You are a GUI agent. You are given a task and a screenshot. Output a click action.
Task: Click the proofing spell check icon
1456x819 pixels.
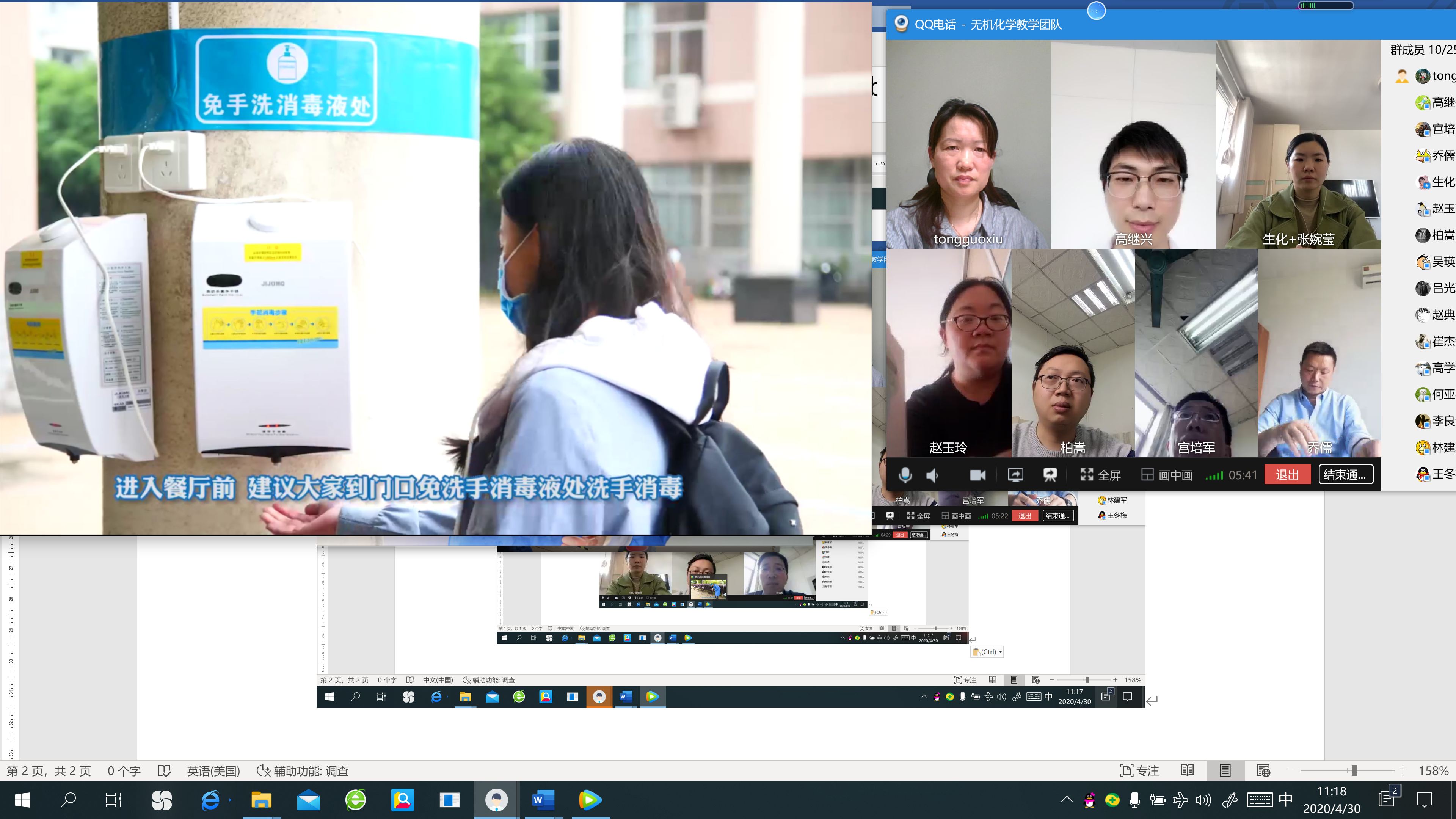coord(164,771)
